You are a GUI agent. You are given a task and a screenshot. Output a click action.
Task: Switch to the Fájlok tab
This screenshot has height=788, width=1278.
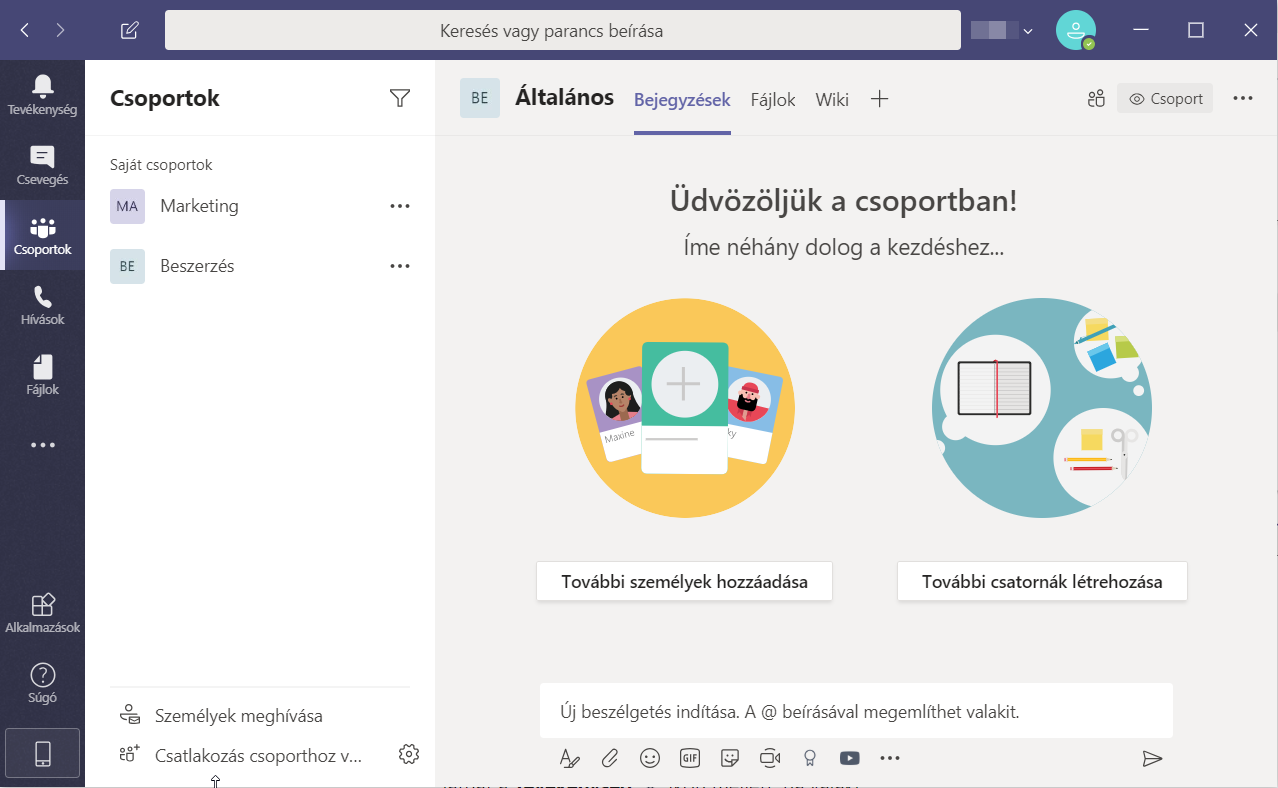pos(773,100)
